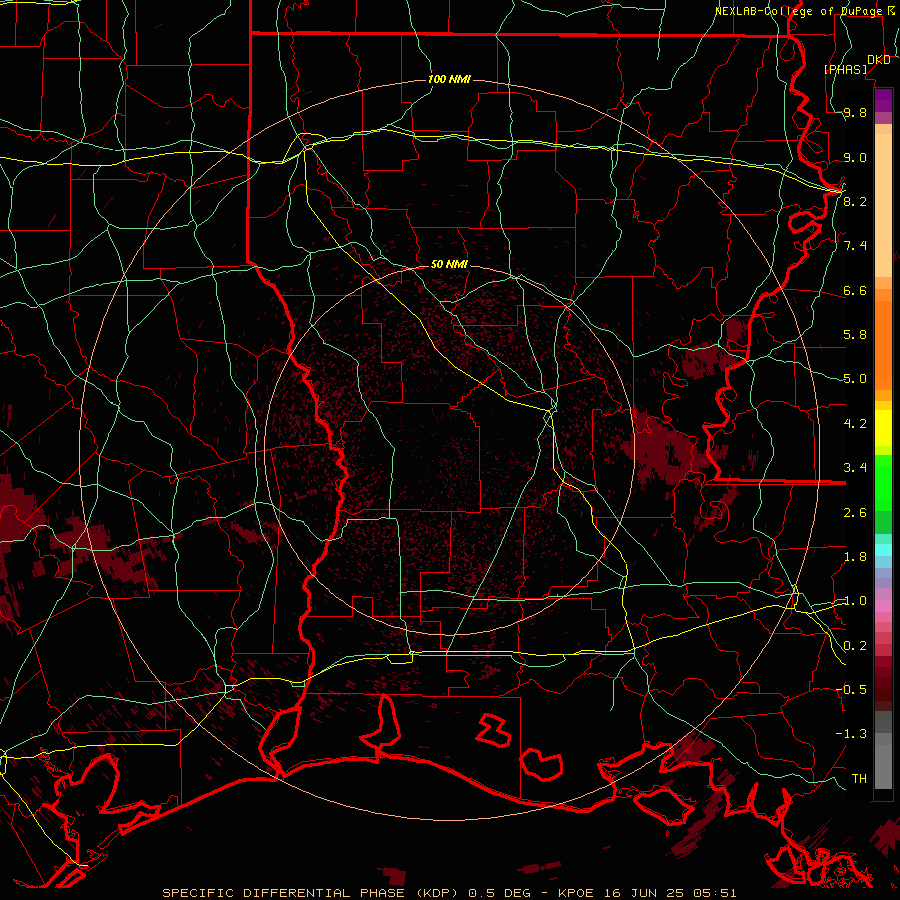
Task: Click the 3.4 scale value
Action: click(855, 468)
